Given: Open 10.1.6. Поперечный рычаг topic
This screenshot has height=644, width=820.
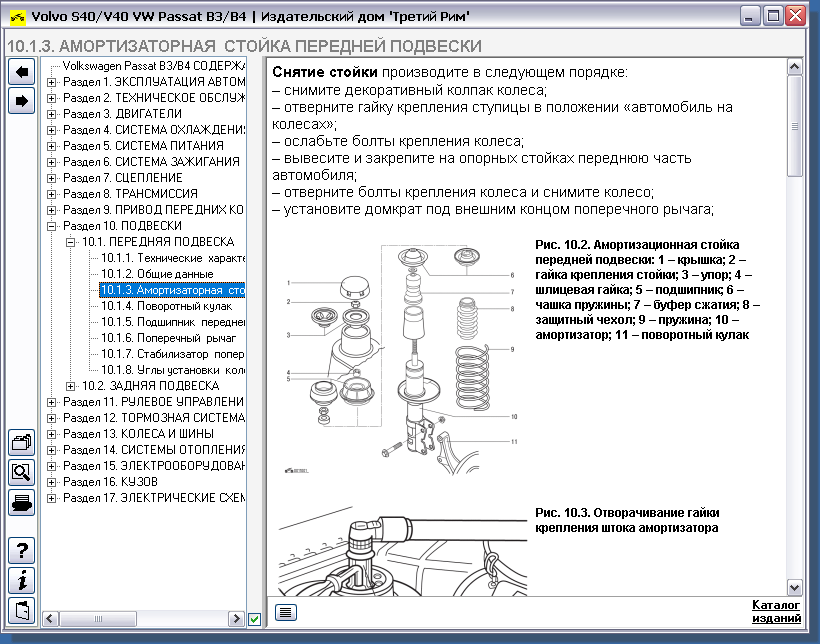Looking at the screenshot, I should 168,338.
